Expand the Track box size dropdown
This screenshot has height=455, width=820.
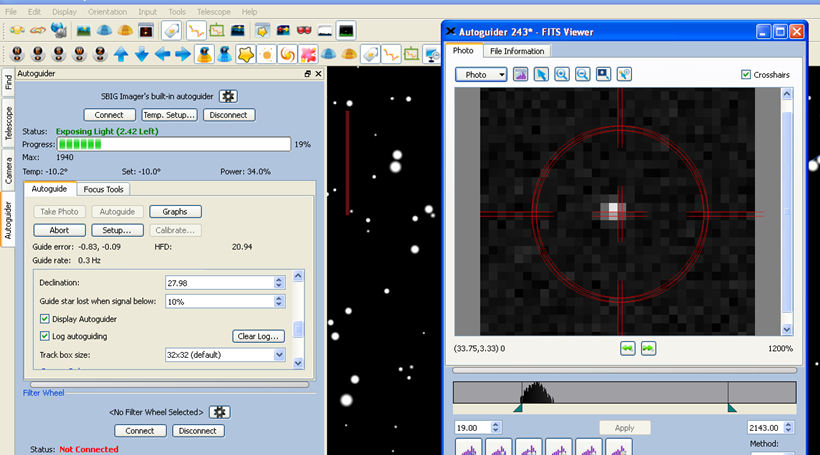(x=278, y=355)
